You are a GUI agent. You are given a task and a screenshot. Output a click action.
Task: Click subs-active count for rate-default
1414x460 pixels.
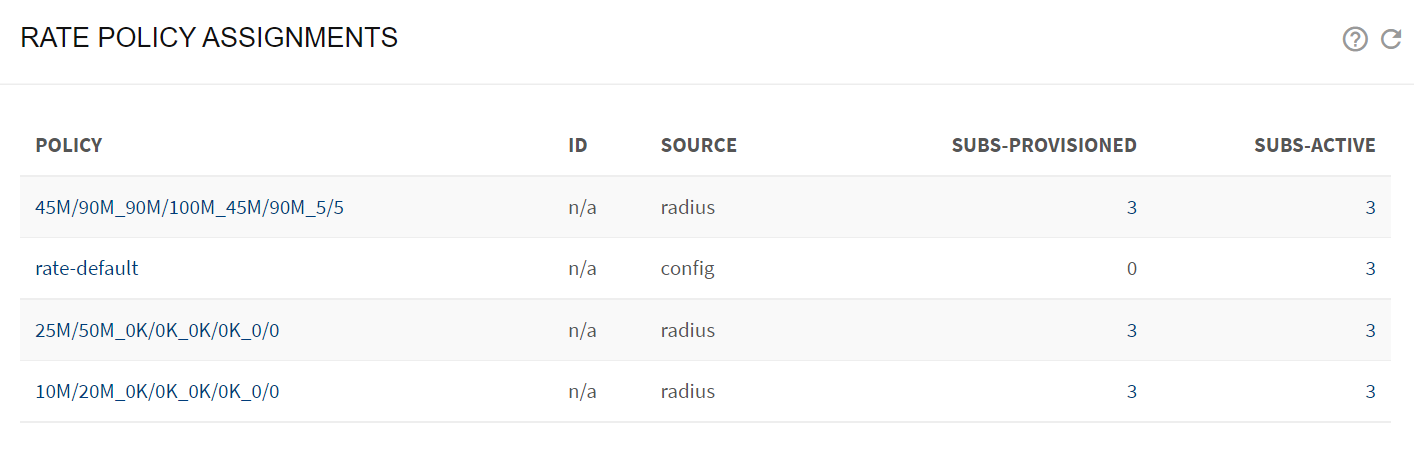pos(1371,269)
